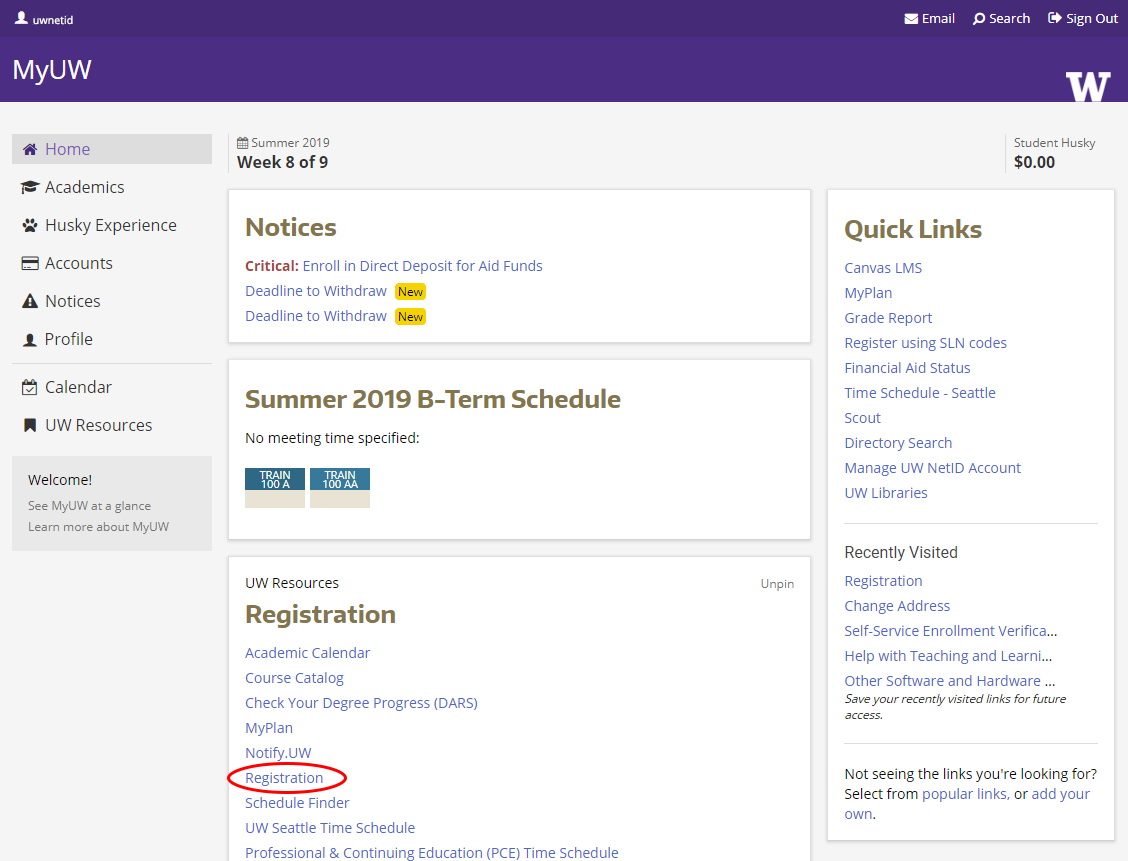Click the UW Resources bookmark icon
The image size is (1128, 861).
click(30, 426)
